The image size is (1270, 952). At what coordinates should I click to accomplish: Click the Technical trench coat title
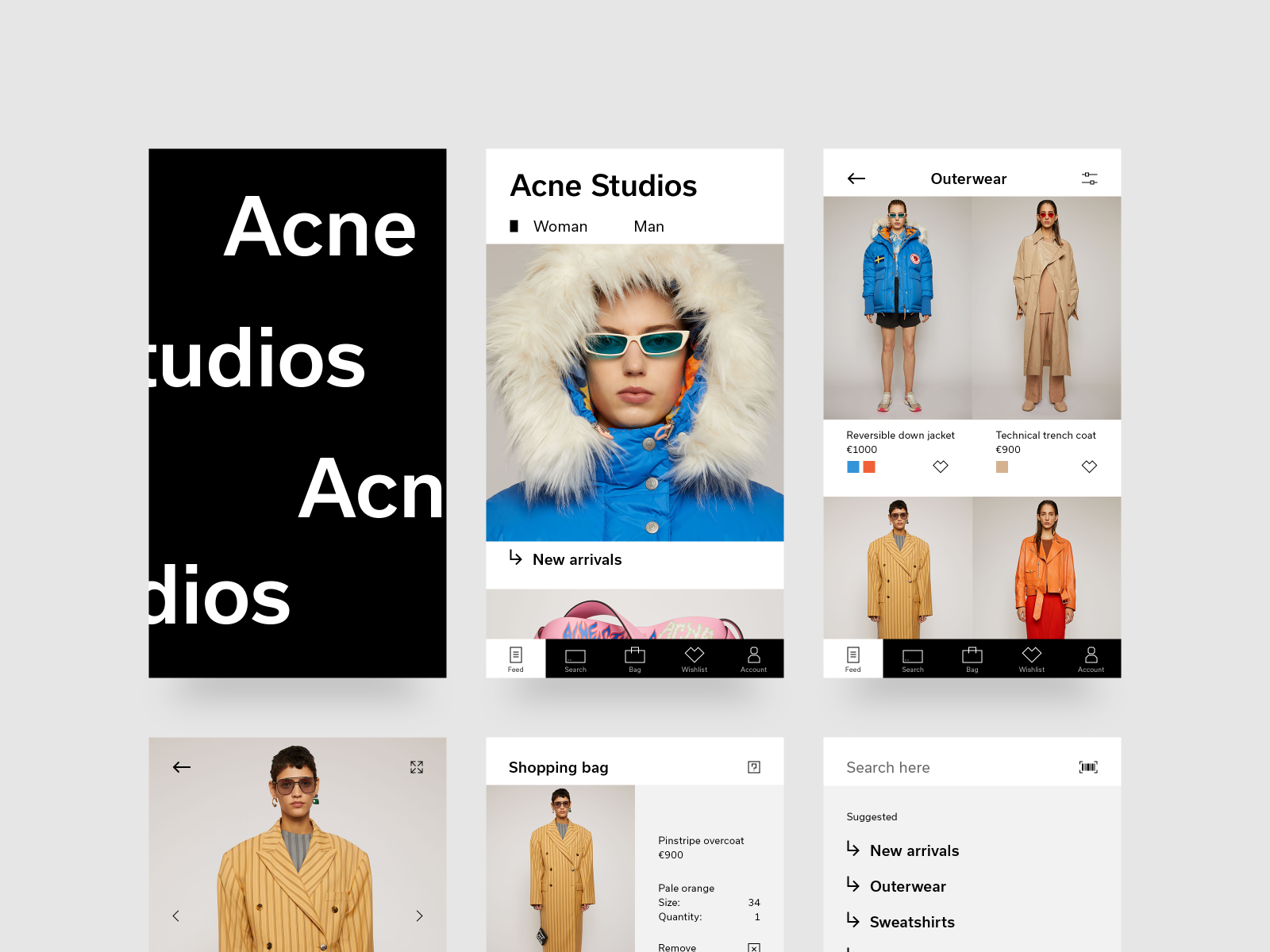click(x=1045, y=436)
